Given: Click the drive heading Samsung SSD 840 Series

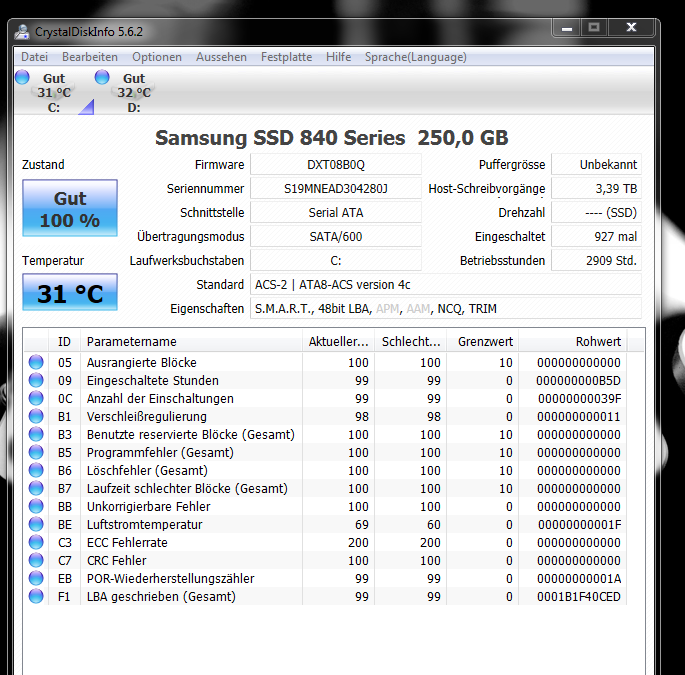Looking at the screenshot, I should (280, 138).
